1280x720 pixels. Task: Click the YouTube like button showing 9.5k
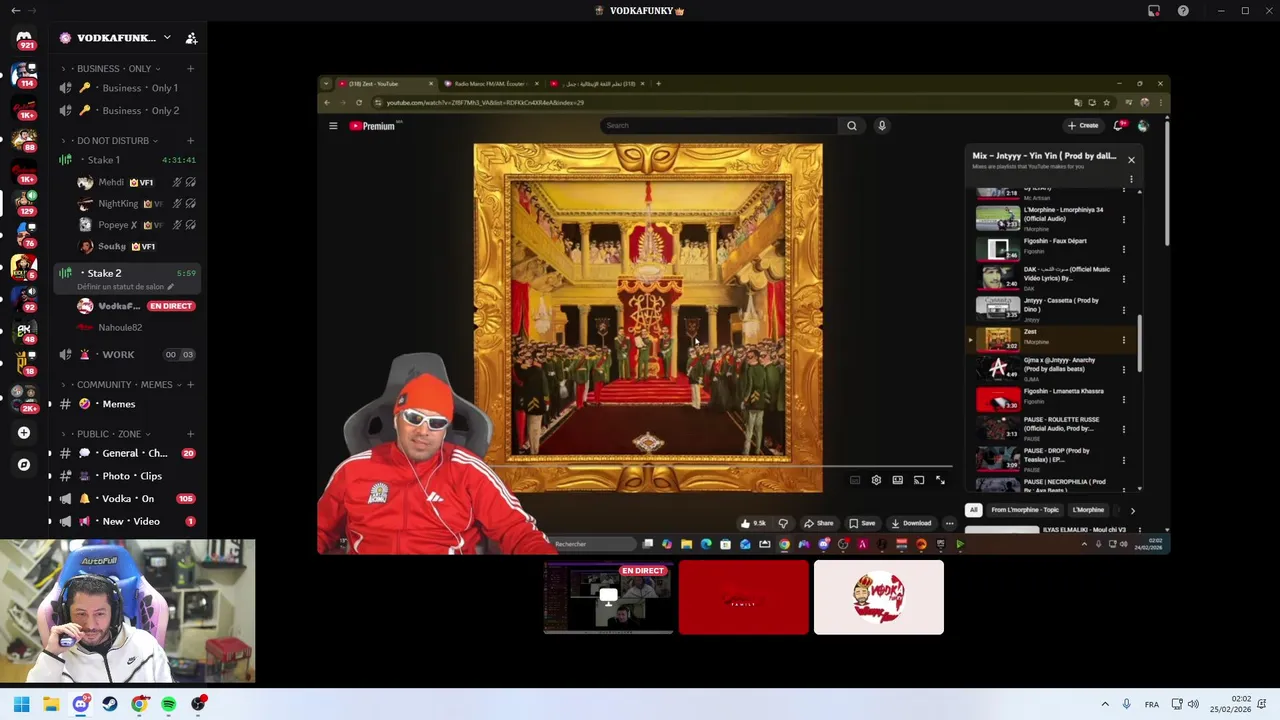click(753, 523)
